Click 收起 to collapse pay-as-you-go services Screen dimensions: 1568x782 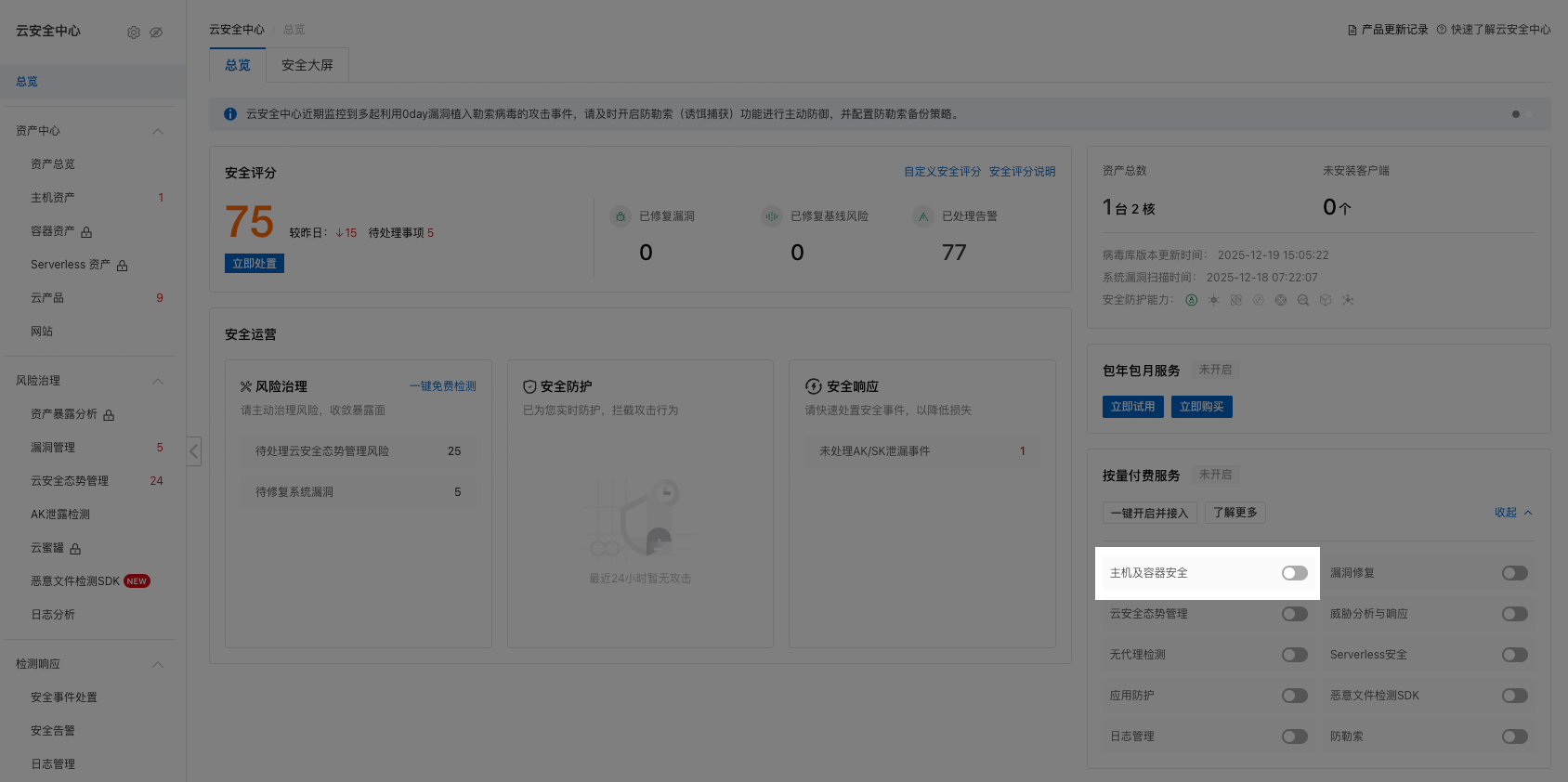1513,513
